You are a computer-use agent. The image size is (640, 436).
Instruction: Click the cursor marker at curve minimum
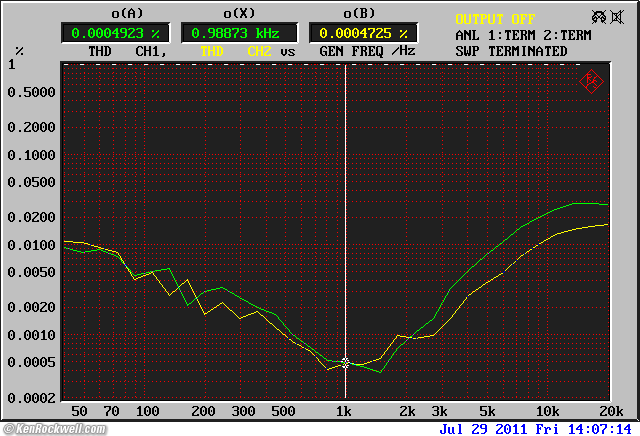click(346, 363)
